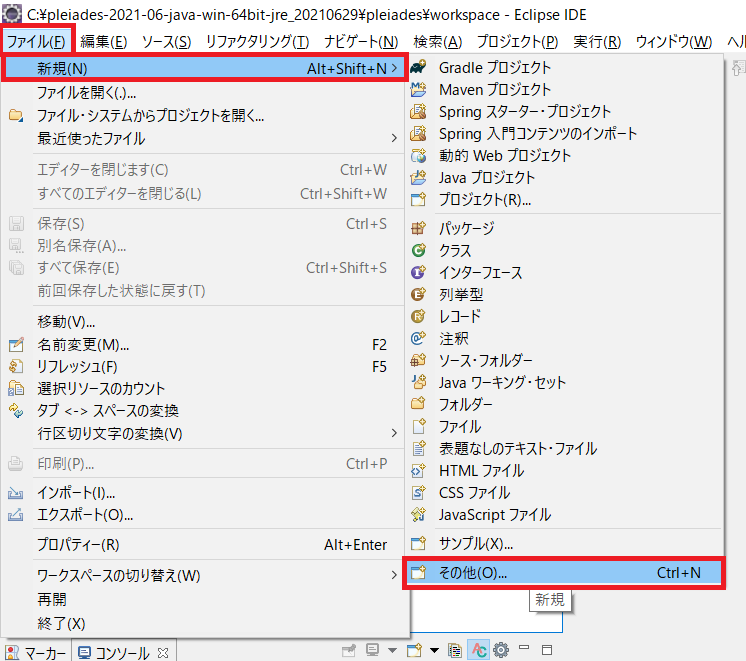Image resolution: width=746 pixels, height=661 pixels.
Task: Click the パッケージ package icon
Action: [418, 228]
